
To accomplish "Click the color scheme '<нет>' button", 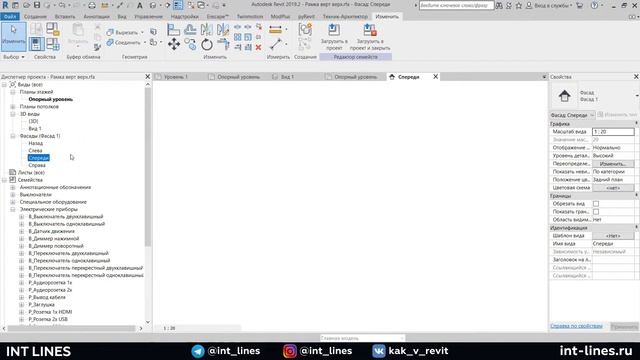I will pos(613,188).
